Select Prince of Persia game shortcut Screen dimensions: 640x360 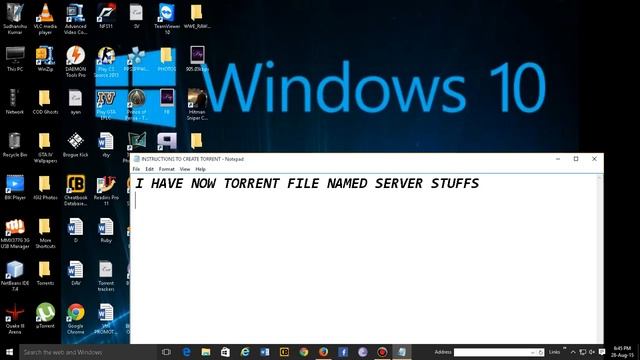136,105
